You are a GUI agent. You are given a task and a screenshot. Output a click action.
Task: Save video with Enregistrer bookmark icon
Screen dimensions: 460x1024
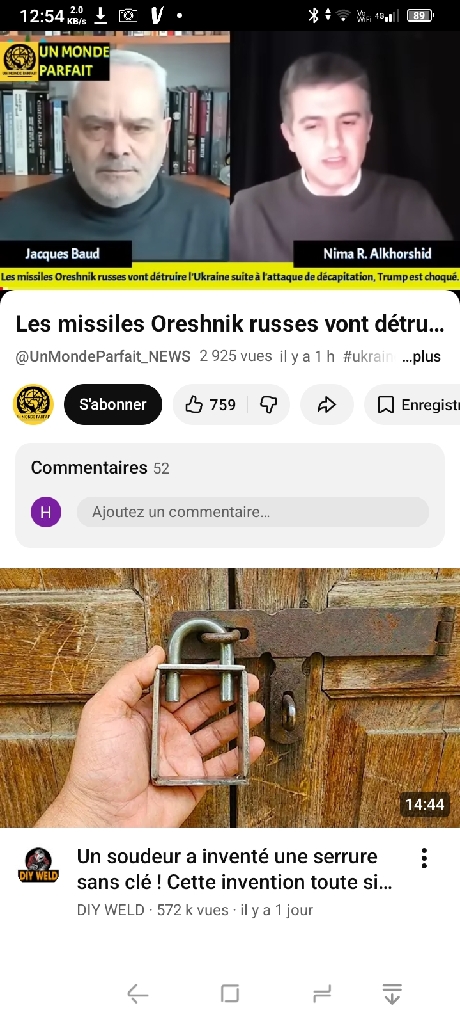coord(412,405)
